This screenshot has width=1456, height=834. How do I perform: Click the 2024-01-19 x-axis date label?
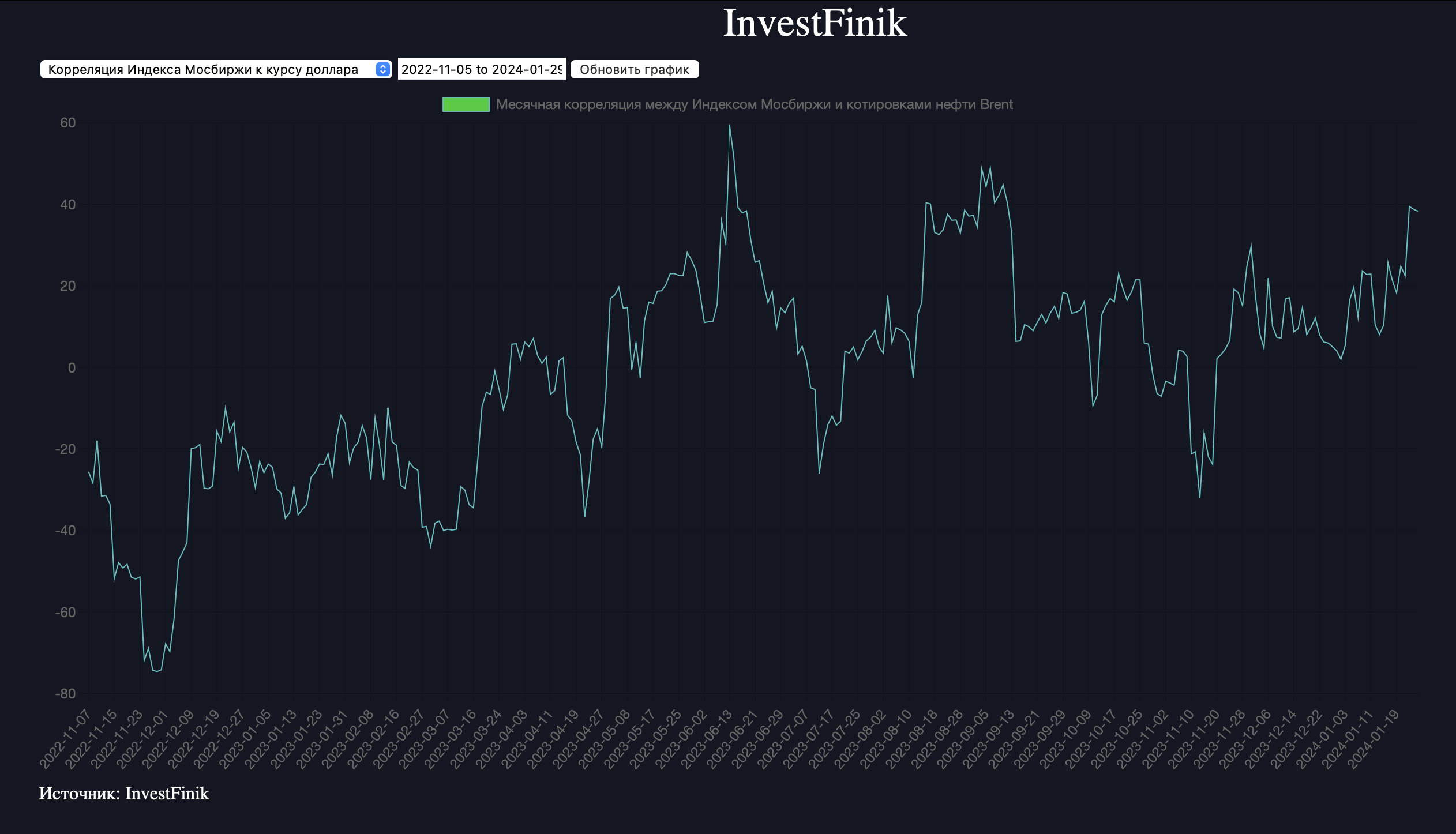[x=1374, y=739]
